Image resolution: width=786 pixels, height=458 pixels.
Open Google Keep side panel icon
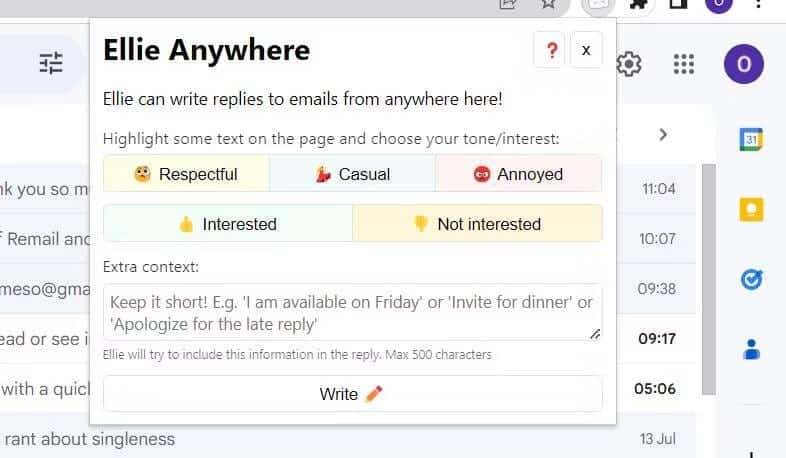pyautogui.click(x=751, y=209)
